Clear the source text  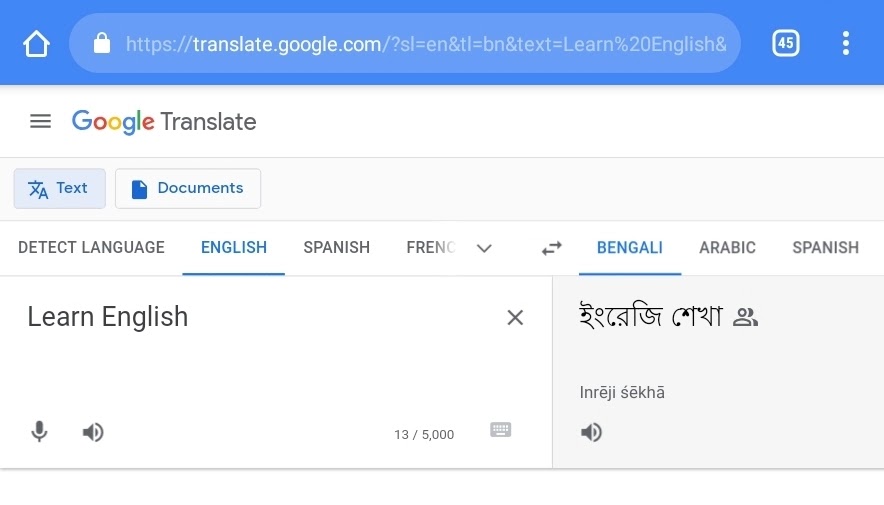tap(515, 318)
